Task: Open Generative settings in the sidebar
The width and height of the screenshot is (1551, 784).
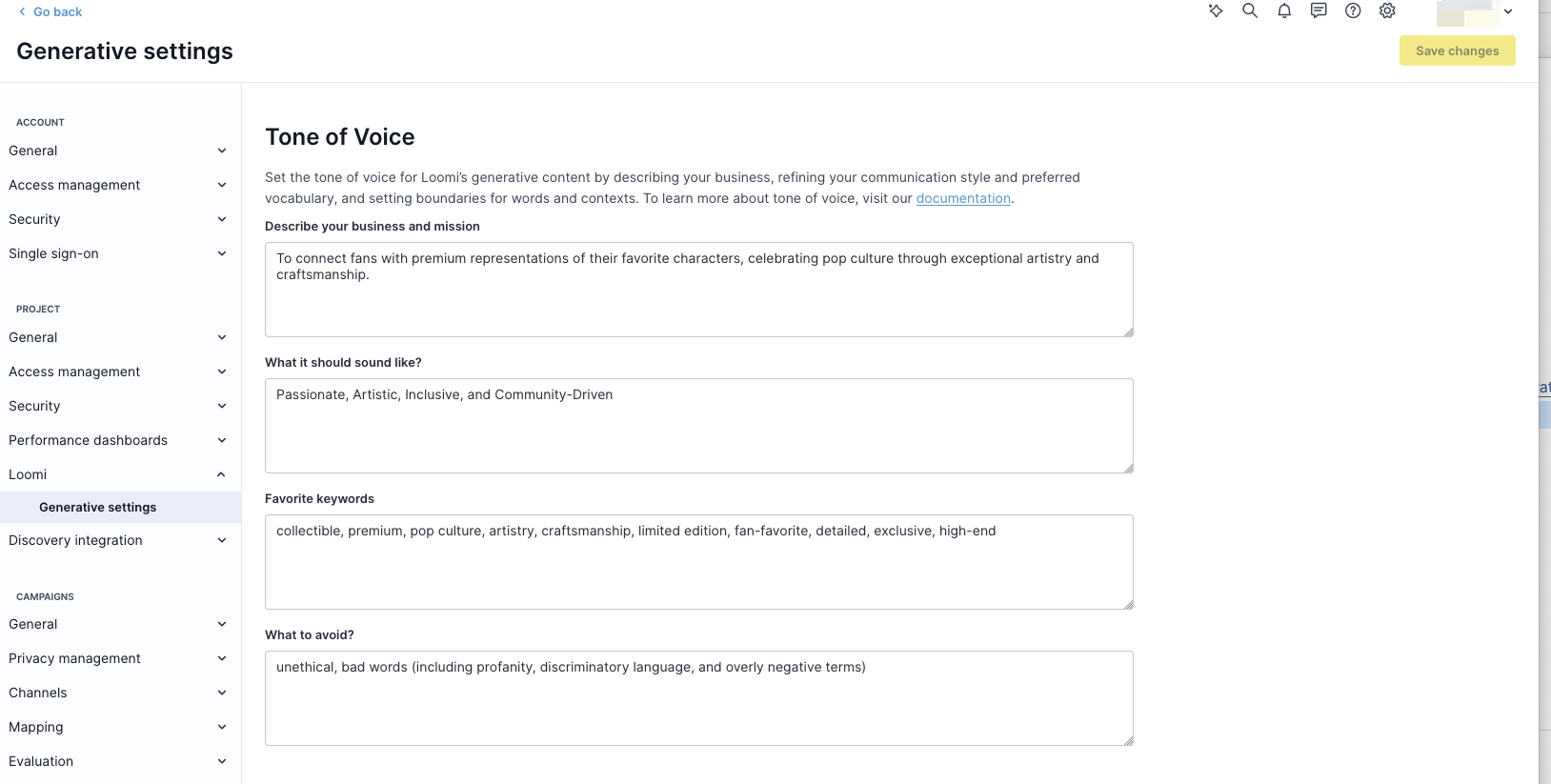Action: point(97,507)
